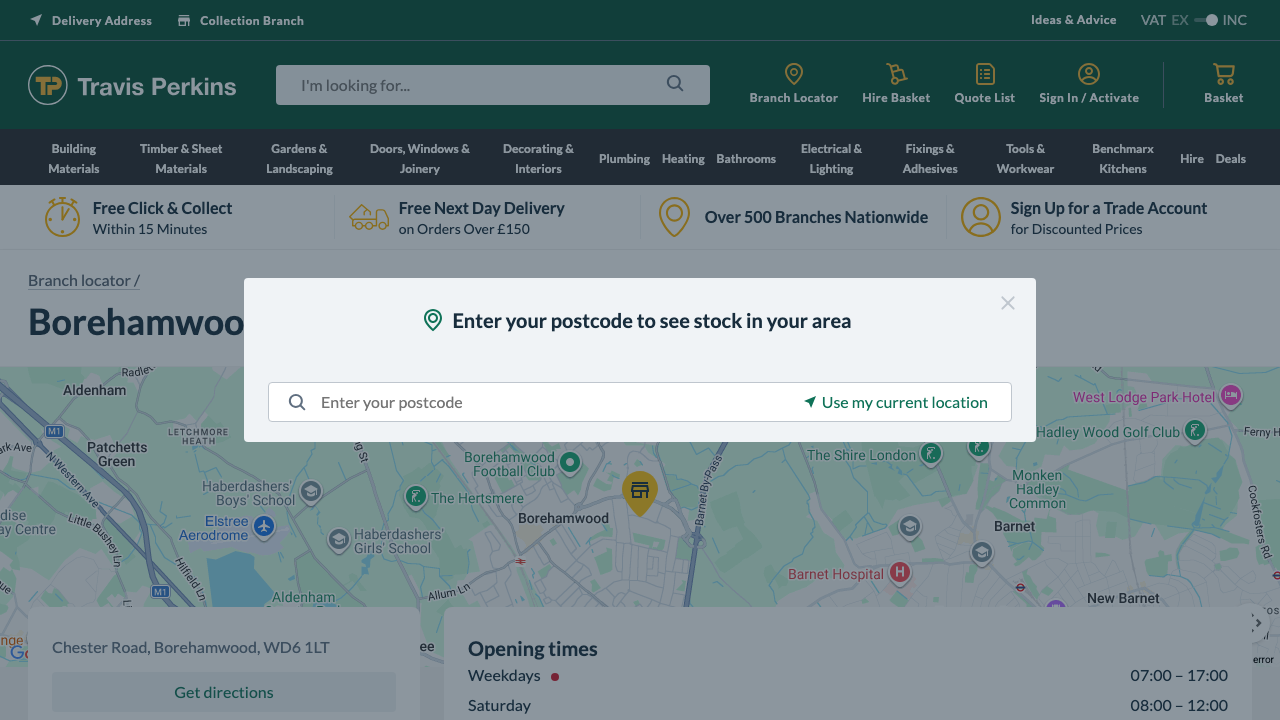The image size is (1280, 720).
Task: Click the Get directions button
Action: point(223,692)
